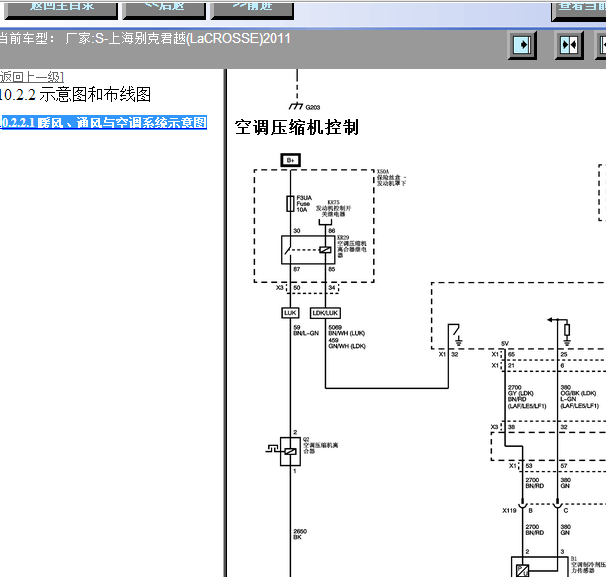Click the 返回主目录 button
Image resolution: width=606 pixels, height=577 pixels.
tap(61, 10)
